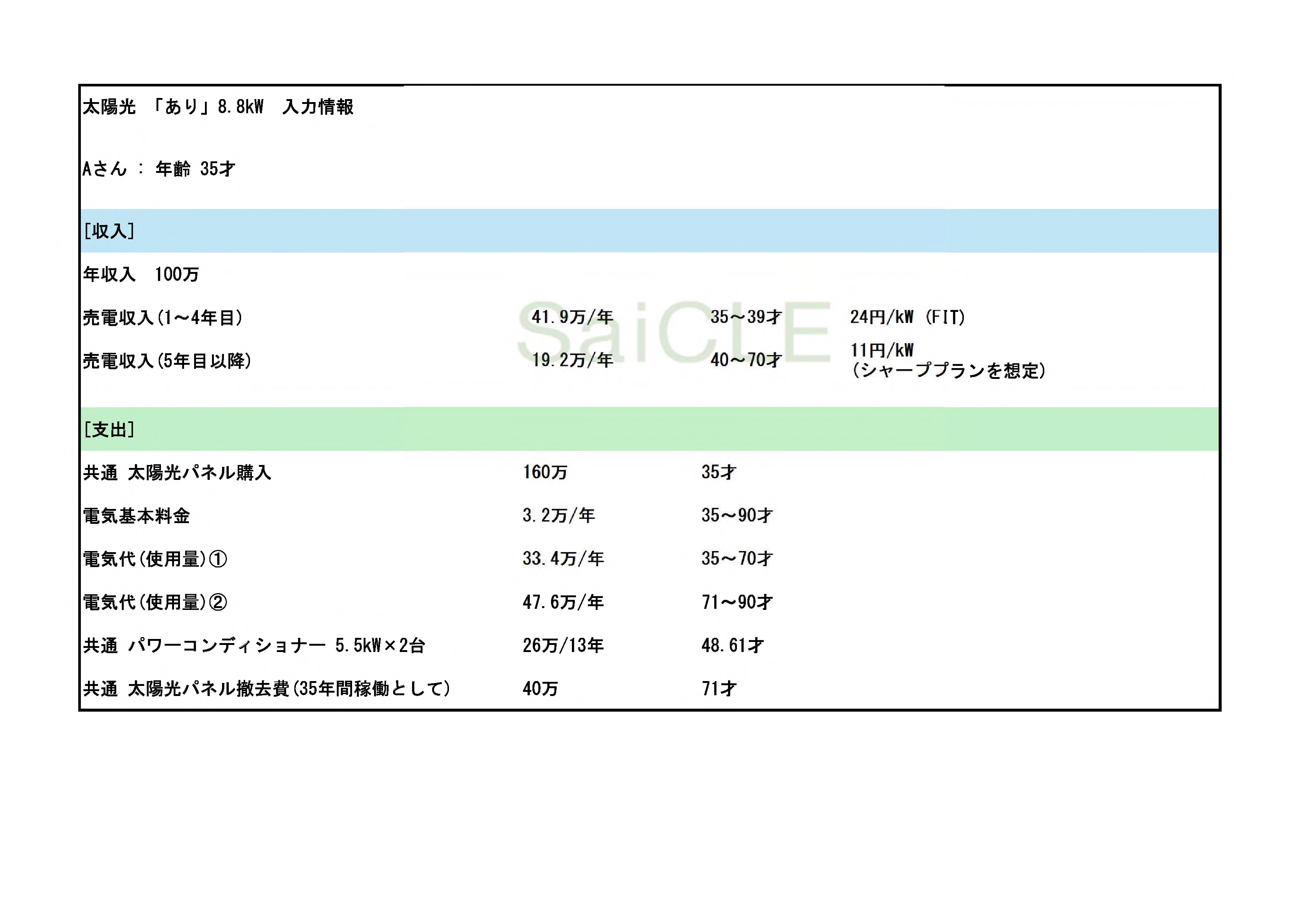Click the 160万 purchase amount
The width and height of the screenshot is (1307, 924).
(x=545, y=472)
